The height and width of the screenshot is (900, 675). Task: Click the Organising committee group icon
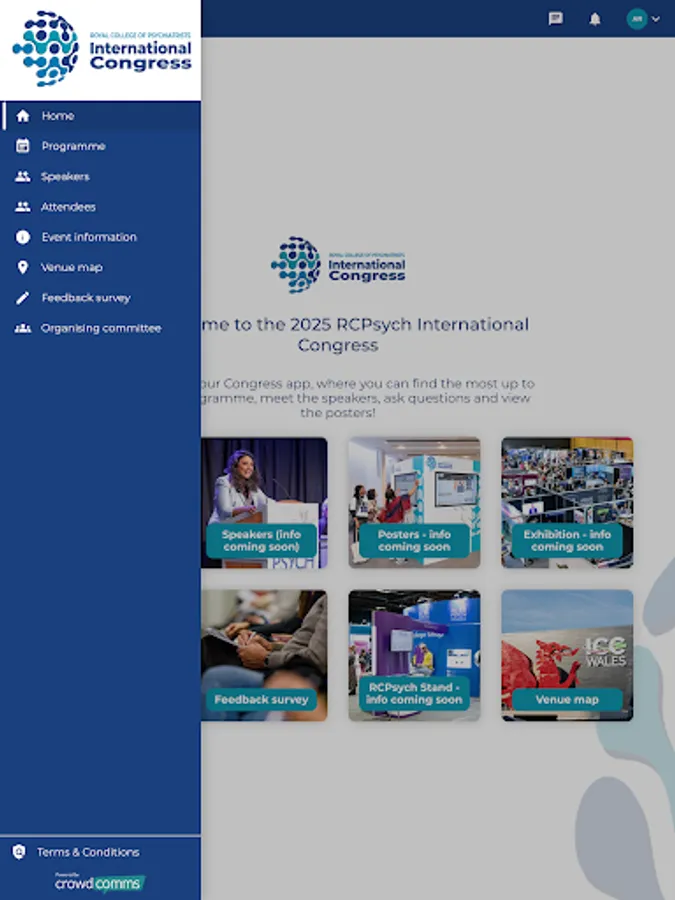[x=22, y=328]
